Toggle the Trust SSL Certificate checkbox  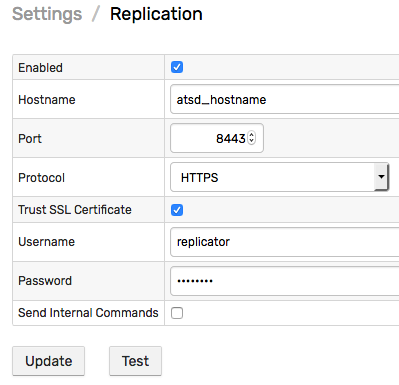point(177,210)
